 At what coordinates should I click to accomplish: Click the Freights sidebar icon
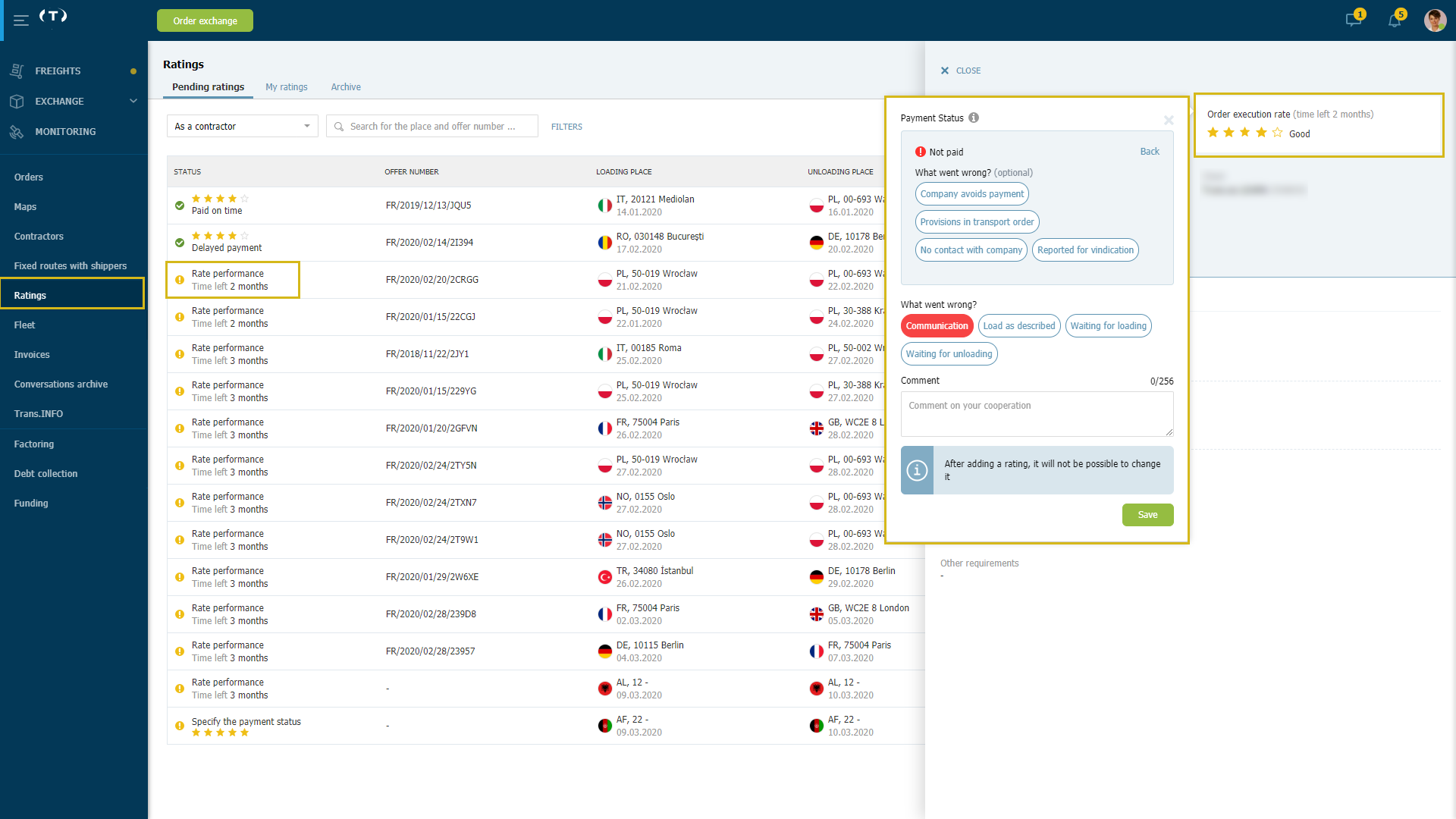[x=17, y=71]
